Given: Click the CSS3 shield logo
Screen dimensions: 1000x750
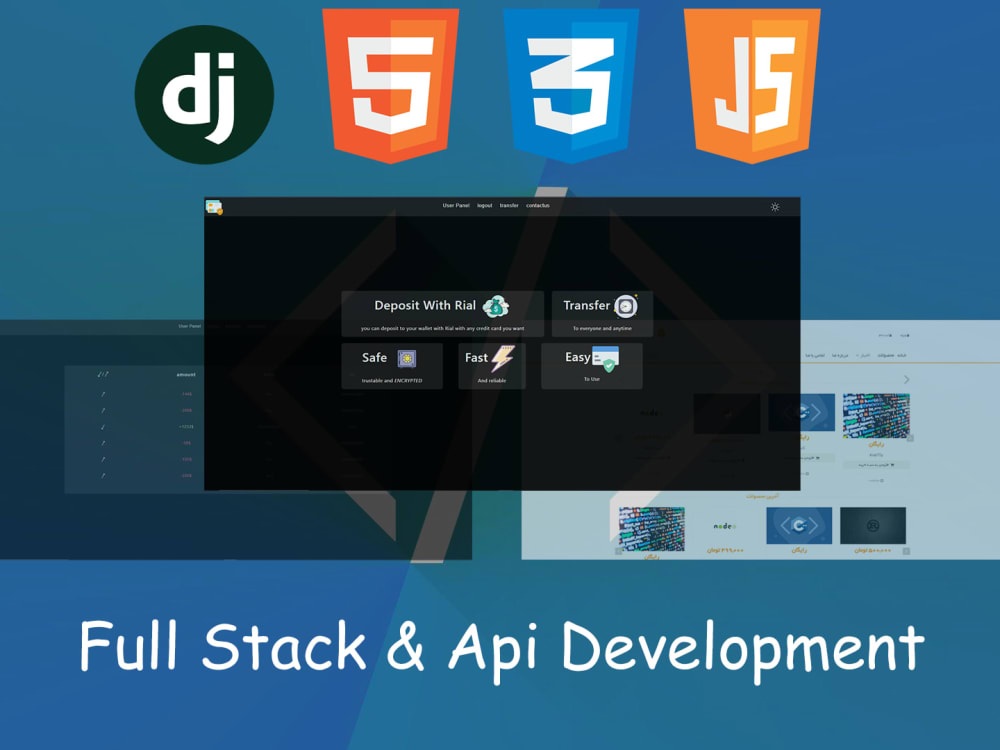Looking at the screenshot, I should (x=571, y=85).
